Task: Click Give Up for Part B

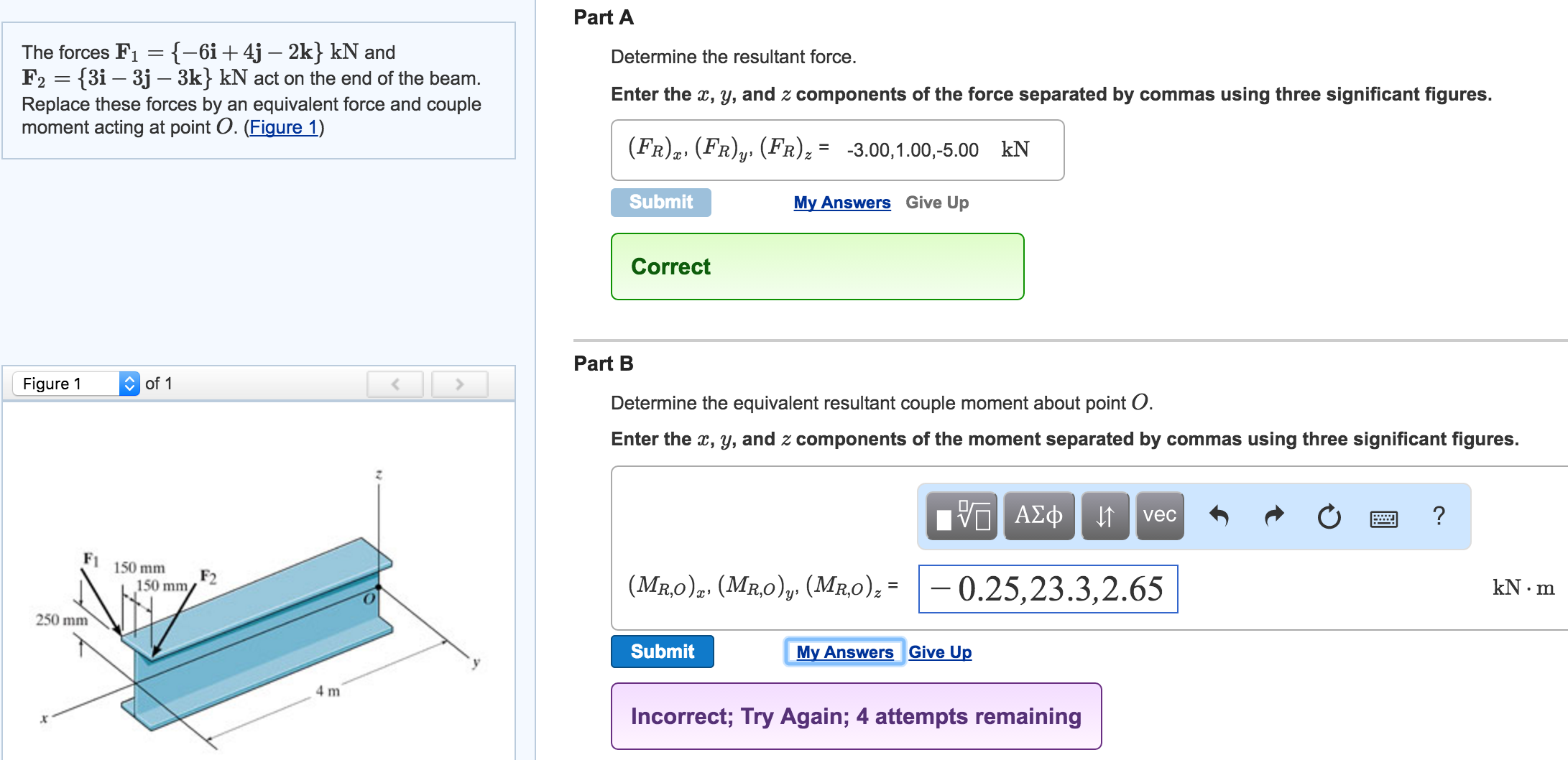Action: point(940,652)
